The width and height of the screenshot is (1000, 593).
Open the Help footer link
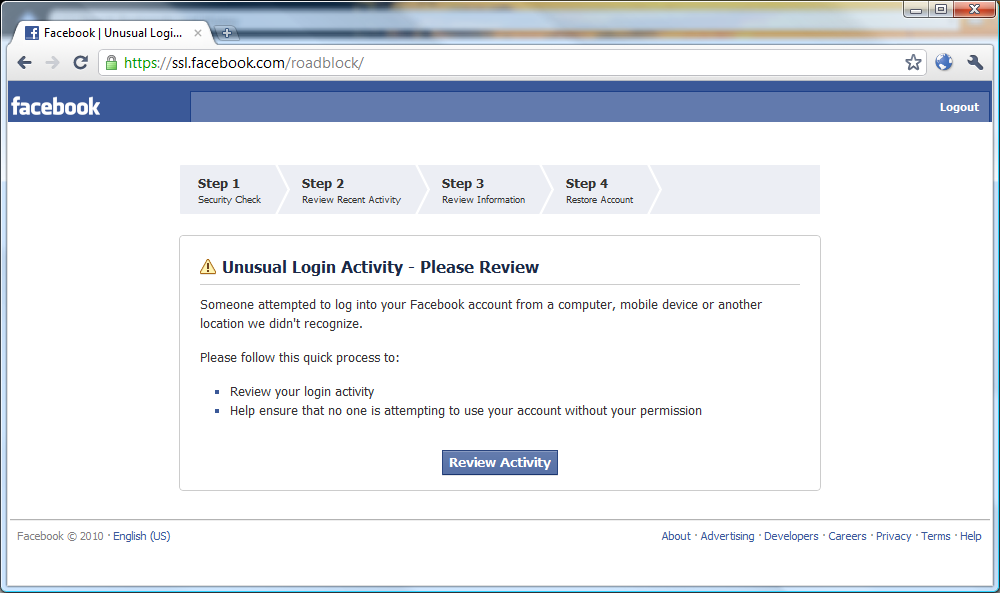[x=971, y=536]
